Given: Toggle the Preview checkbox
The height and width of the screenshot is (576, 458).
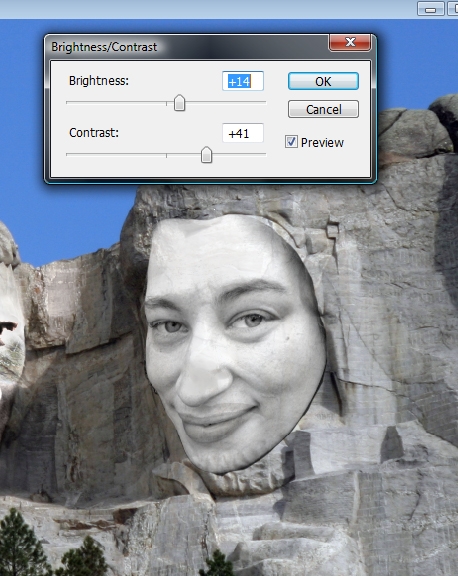Looking at the screenshot, I should 291,142.
